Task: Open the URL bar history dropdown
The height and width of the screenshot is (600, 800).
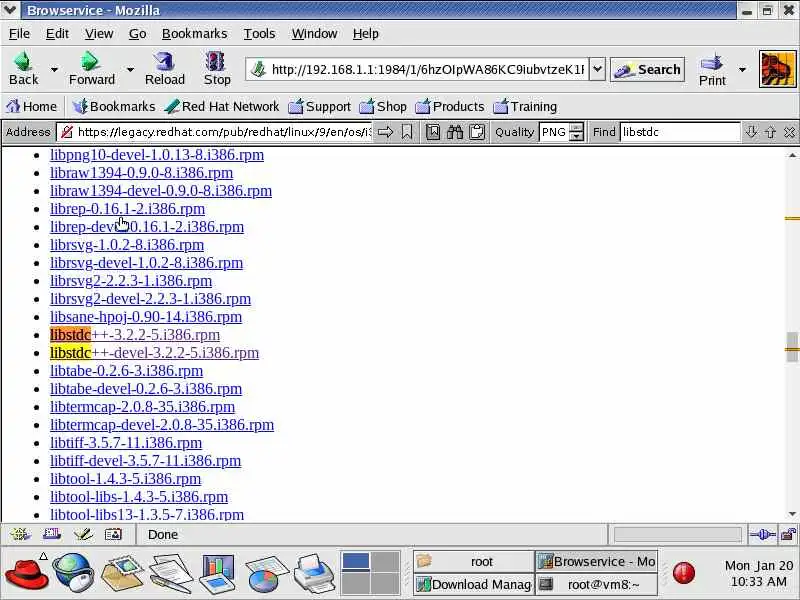Action: [597, 69]
